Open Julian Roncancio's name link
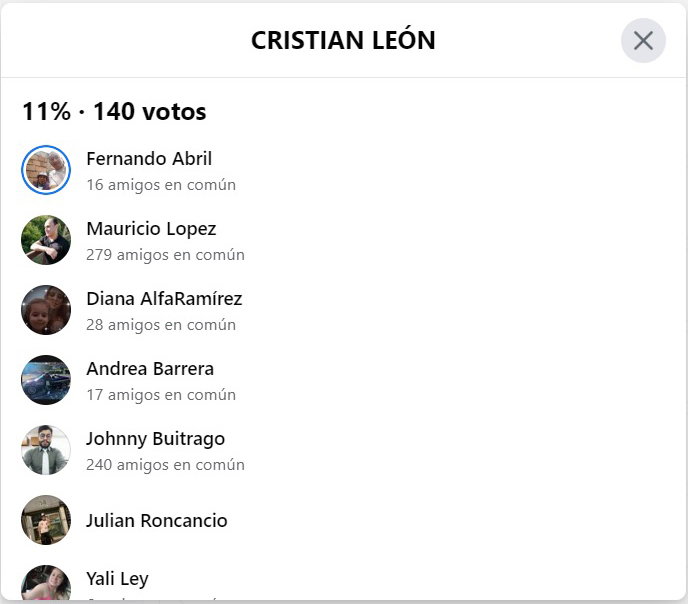The width and height of the screenshot is (688, 604). pos(157,520)
